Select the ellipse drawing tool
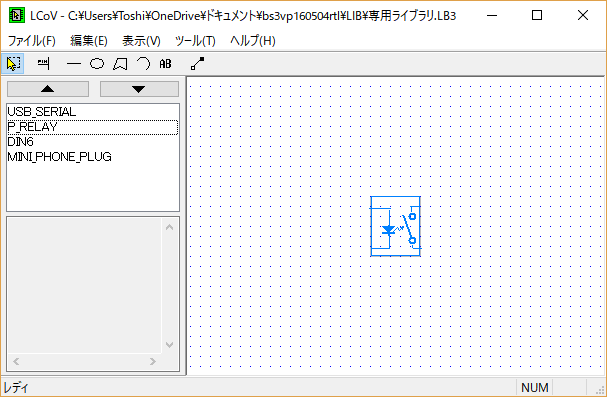The height and width of the screenshot is (397, 607). point(97,64)
